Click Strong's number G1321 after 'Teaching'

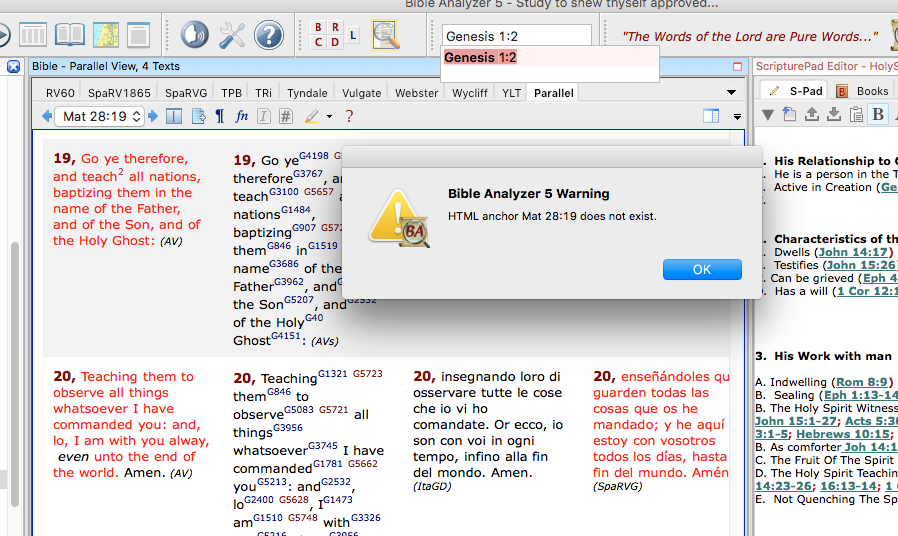[333, 374]
